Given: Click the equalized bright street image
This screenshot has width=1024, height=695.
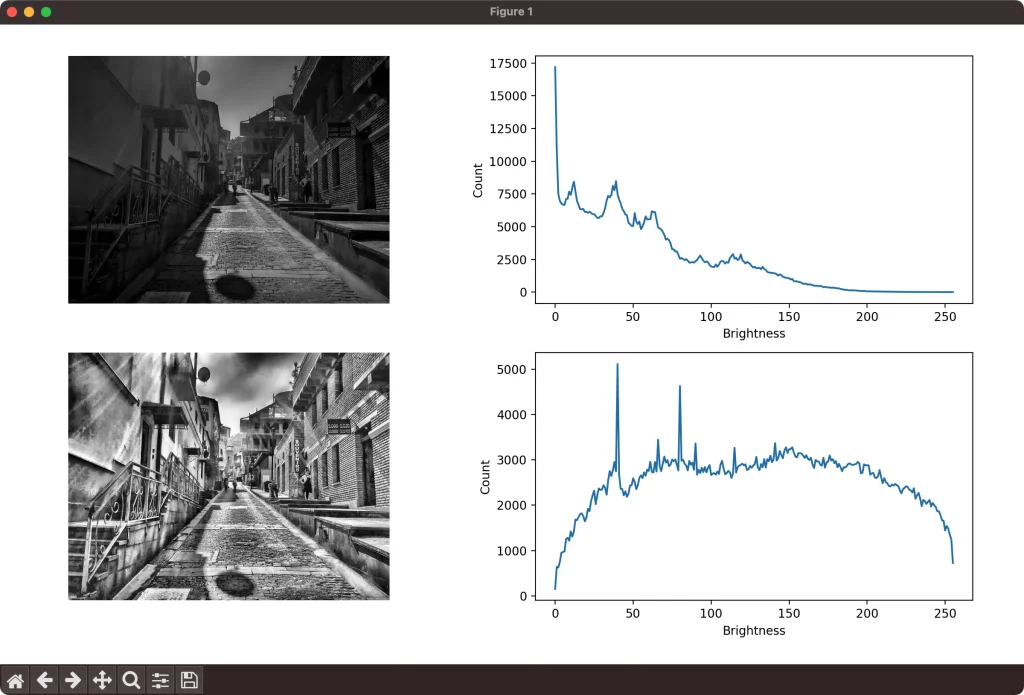Looking at the screenshot, I should (x=229, y=476).
